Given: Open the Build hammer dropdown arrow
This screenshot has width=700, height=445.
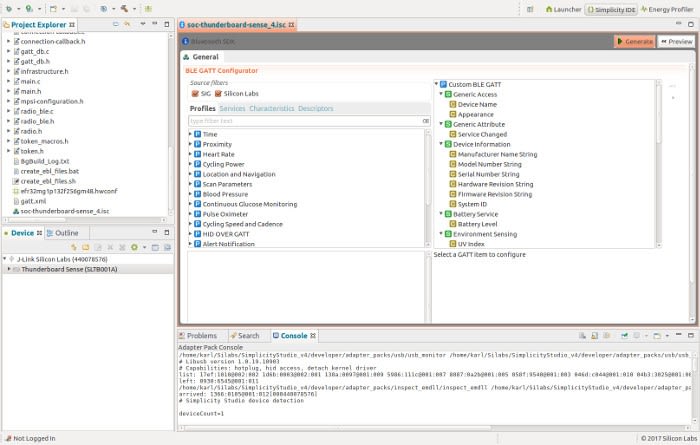Looking at the screenshot, I should [x=134, y=9].
